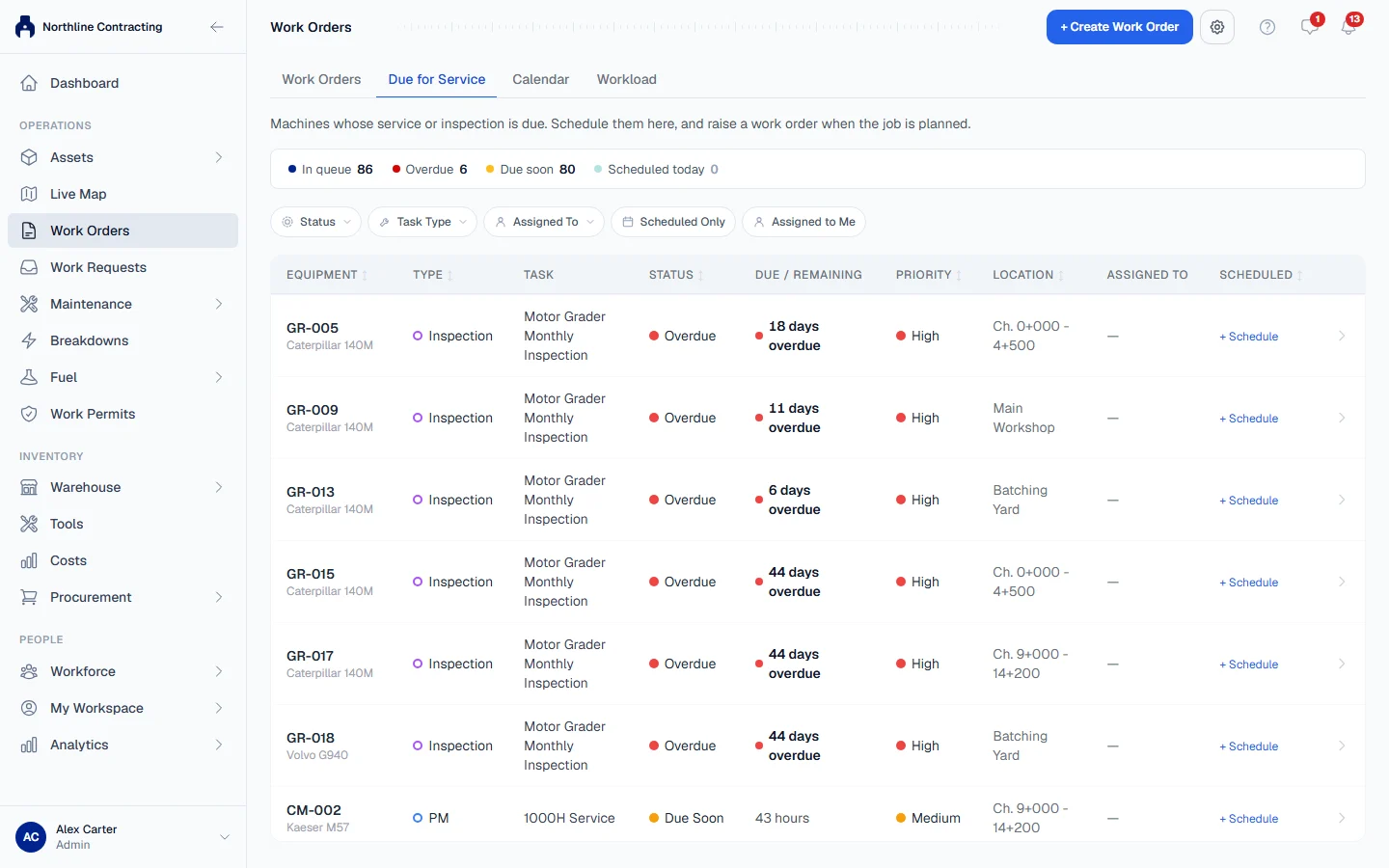This screenshot has height=868, width=1389.
Task: Click the Costs bar chart icon
Action: (x=29, y=560)
